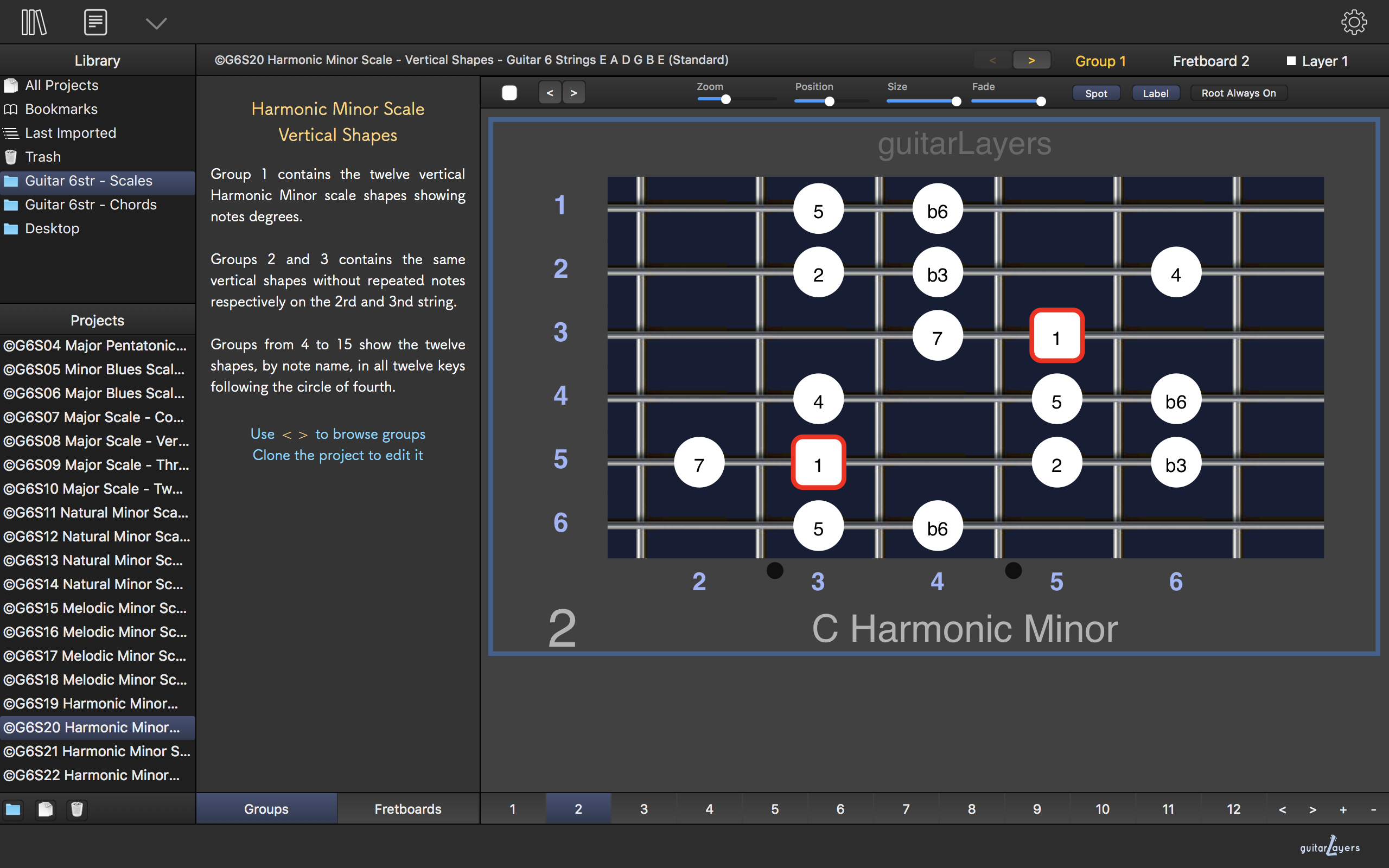The height and width of the screenshot is (868, 1389).
Task: Open Bookmarks in the library
Action: pos(61,109)
